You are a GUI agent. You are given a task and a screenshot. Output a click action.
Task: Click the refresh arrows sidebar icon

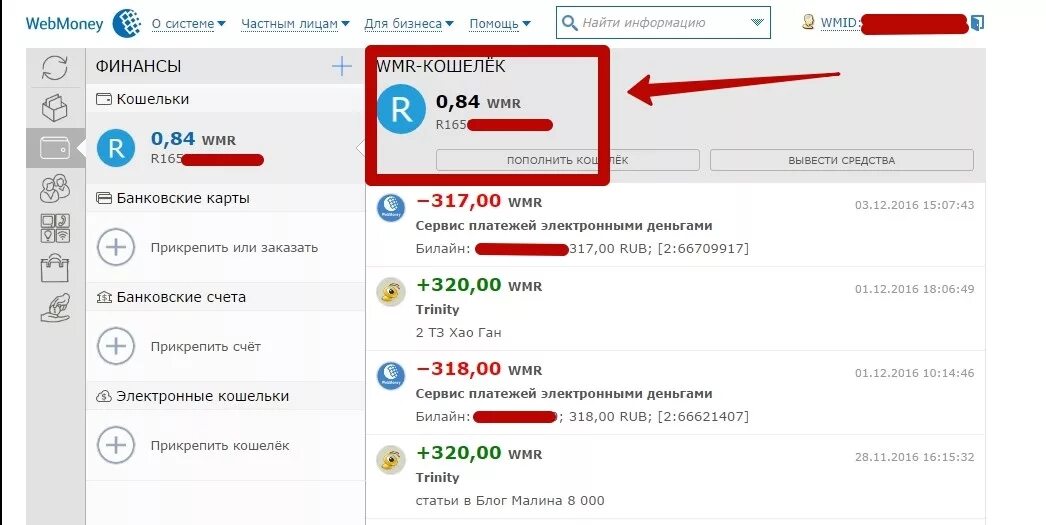point(55,67)
